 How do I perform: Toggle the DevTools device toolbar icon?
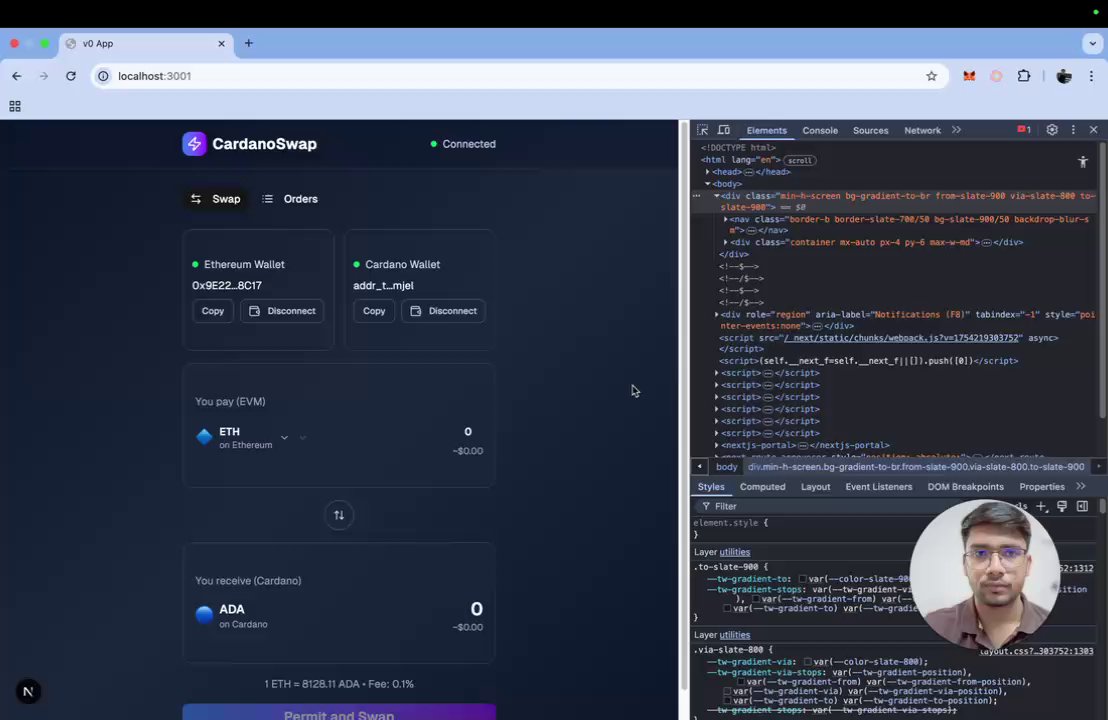click(x=724, y=130)
